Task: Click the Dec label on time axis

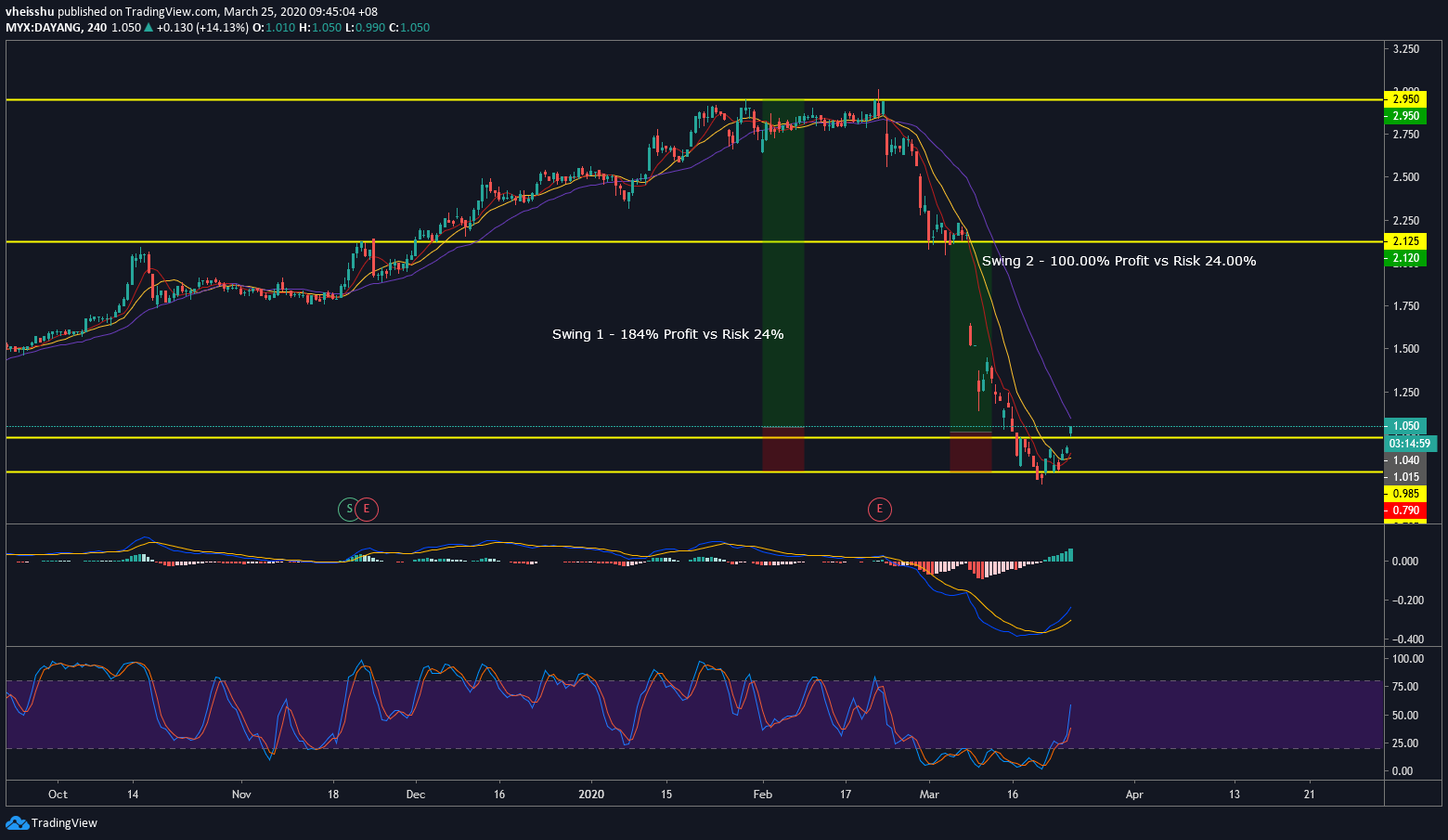Action: pyautogui.click(x=416, y=795)
